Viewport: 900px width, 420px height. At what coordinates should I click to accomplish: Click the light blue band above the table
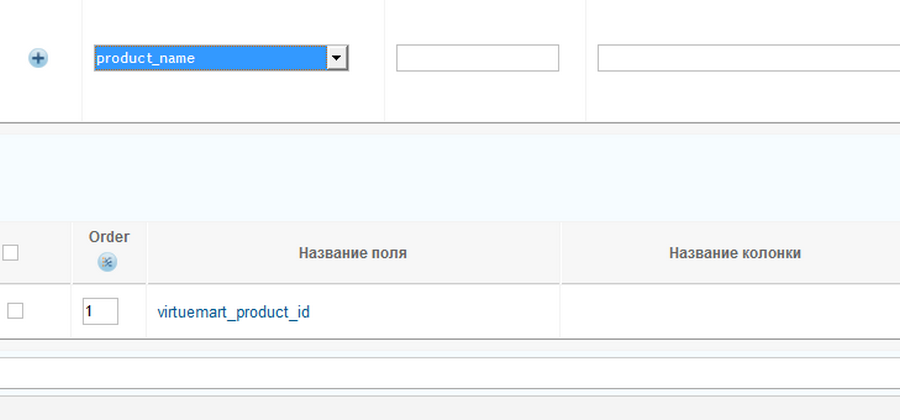[x=450, y=178]
